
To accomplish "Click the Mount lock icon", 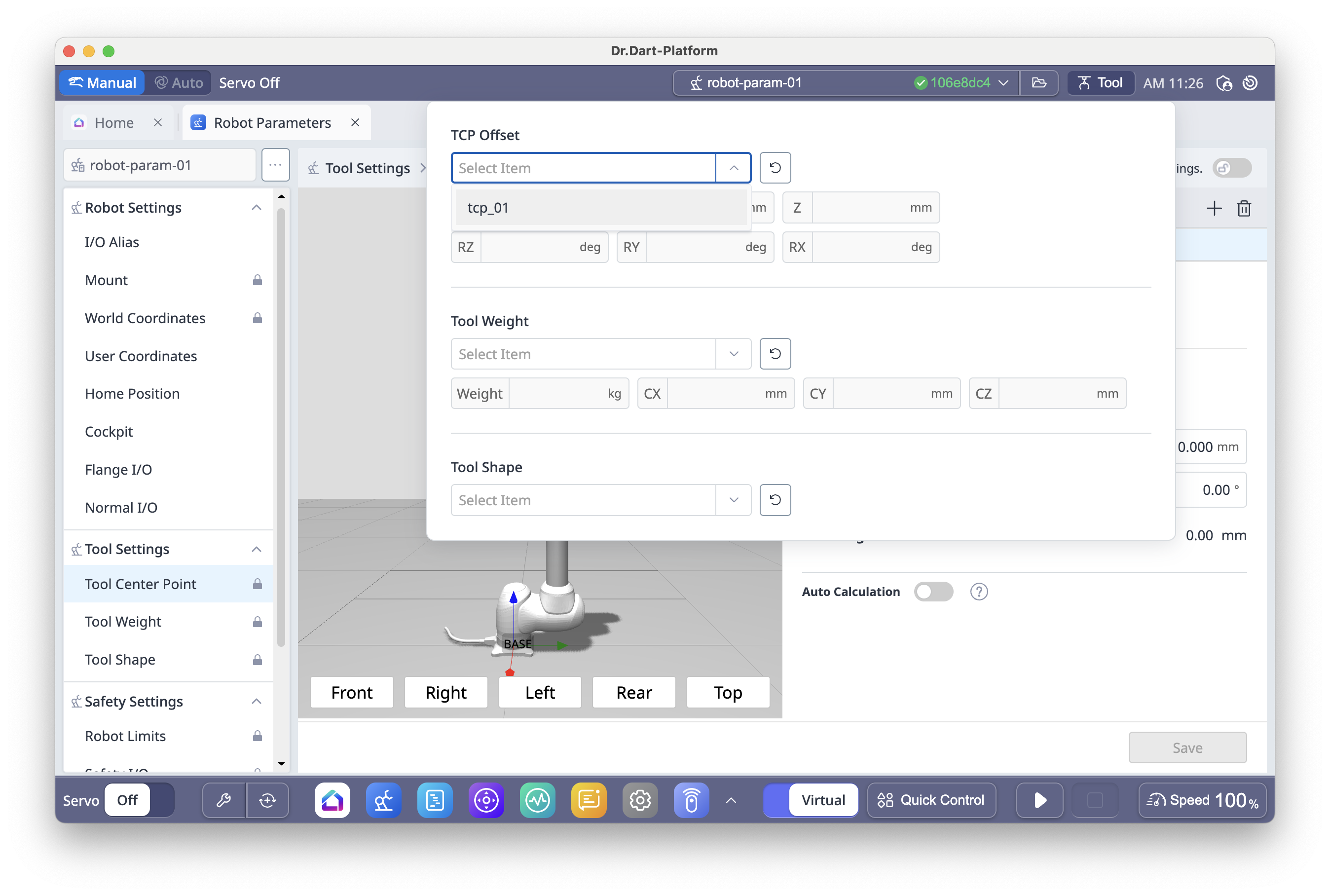I will (257, 280).
